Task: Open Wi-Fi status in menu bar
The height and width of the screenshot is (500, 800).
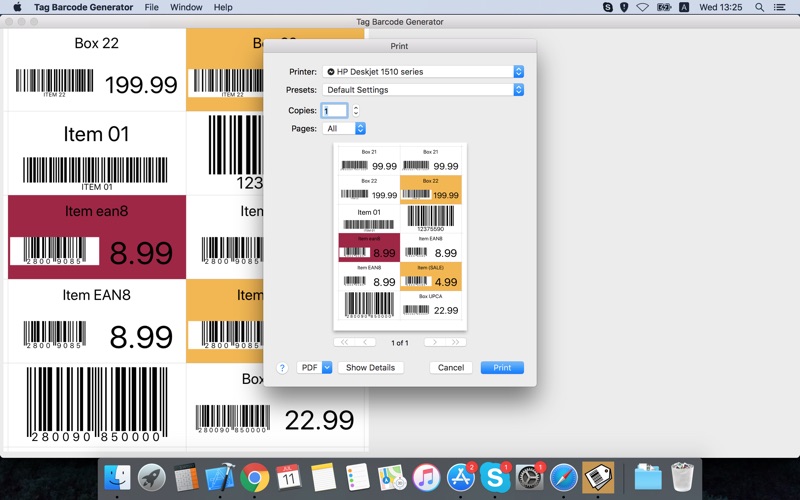Action: click(x=642, y=7)
